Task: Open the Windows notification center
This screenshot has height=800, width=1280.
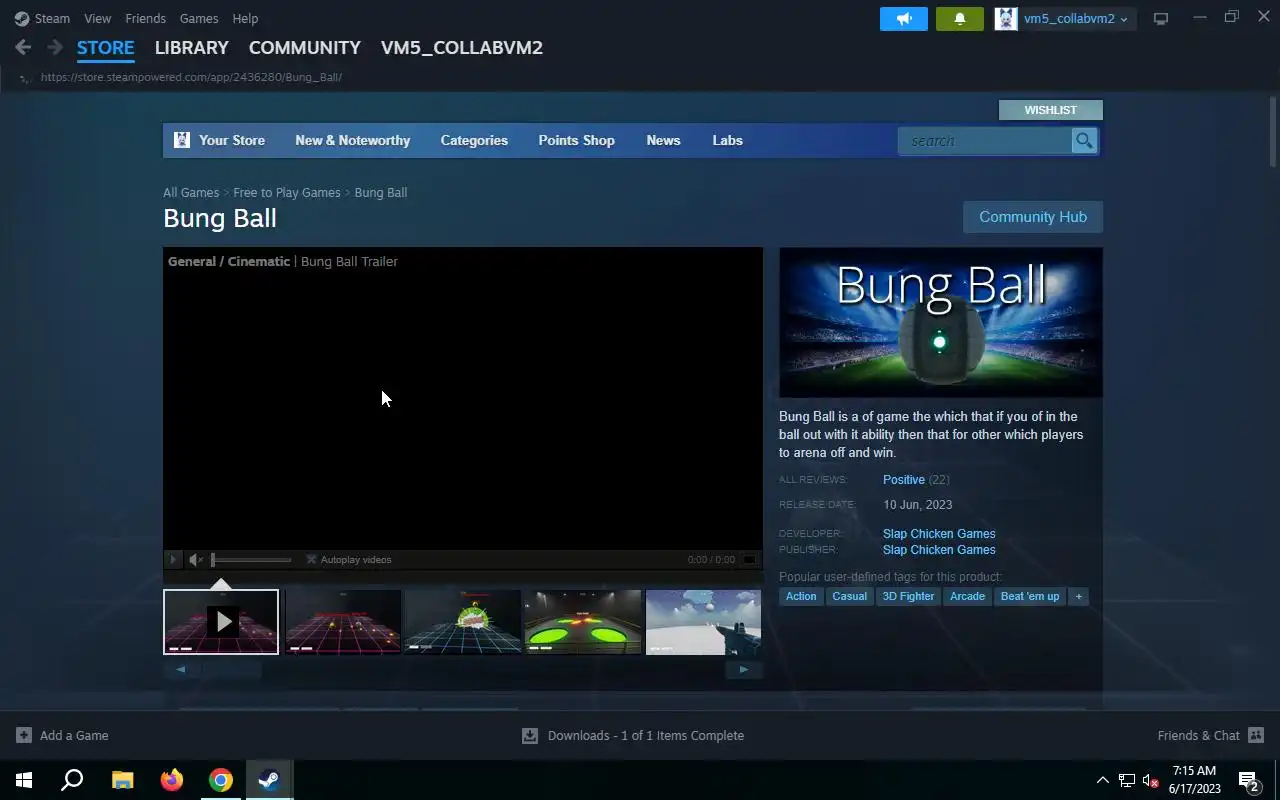Action: pos(1248,780)
